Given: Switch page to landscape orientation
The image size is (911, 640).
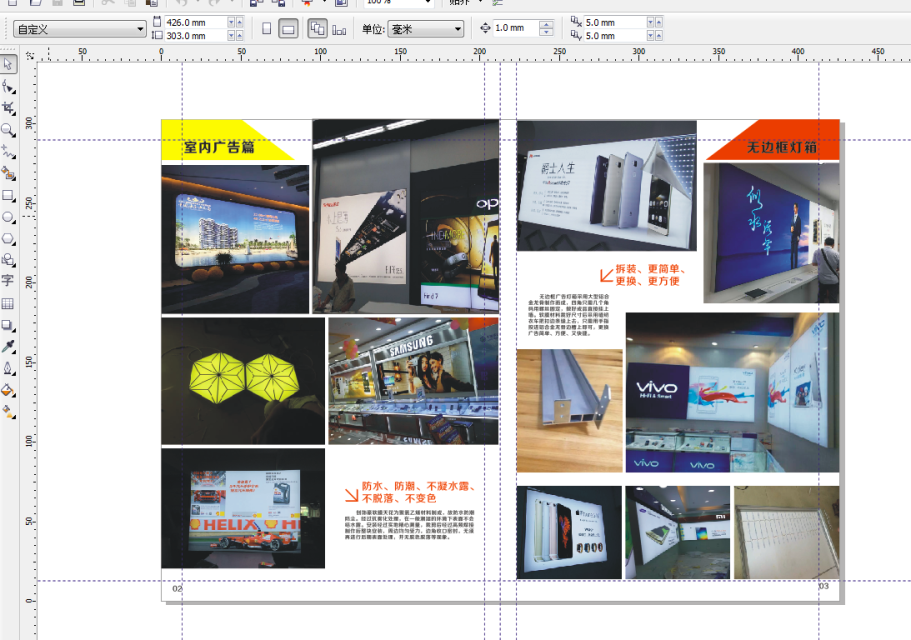Looking at the screenshot, I should 288,28.
